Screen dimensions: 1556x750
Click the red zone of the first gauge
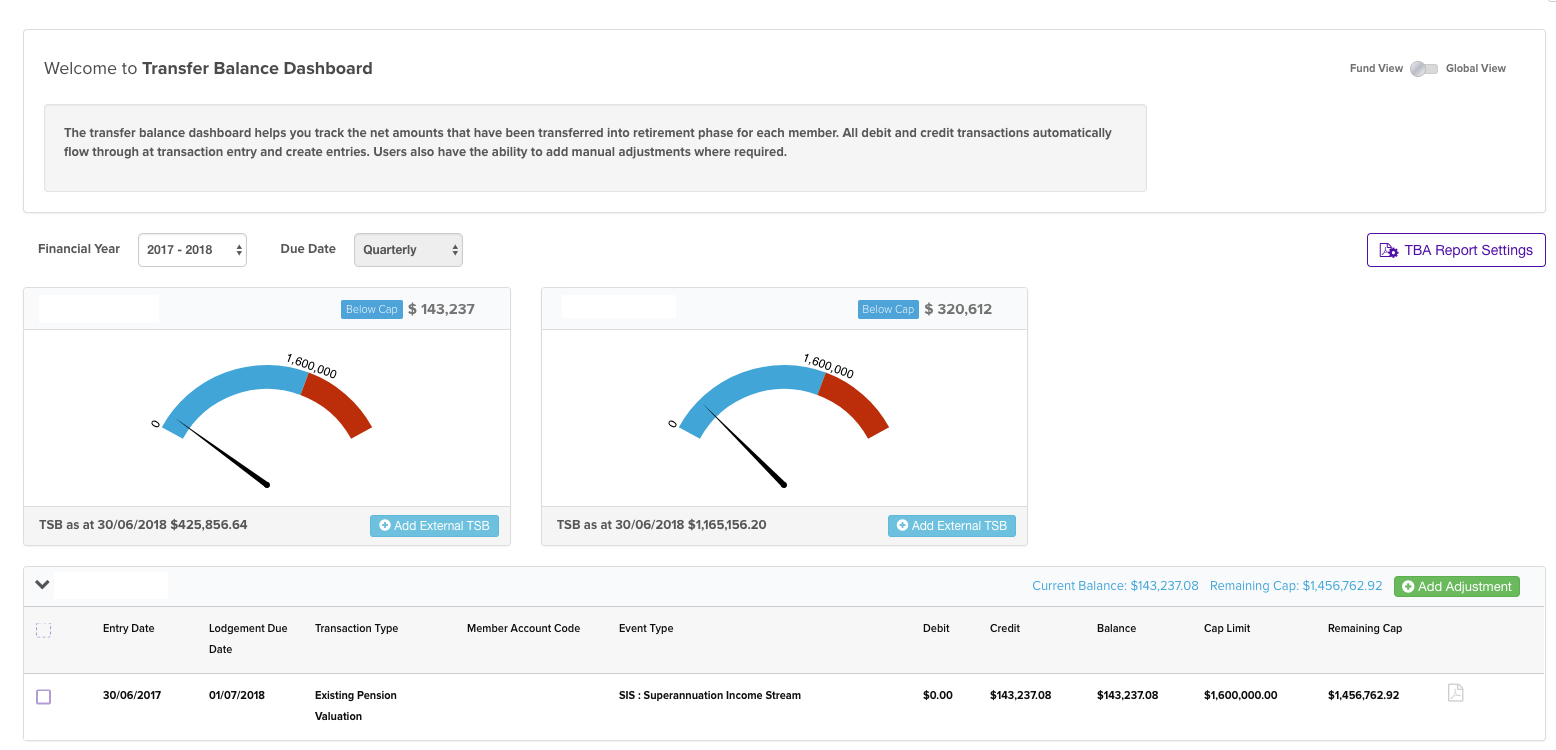[x=341, y=404]
